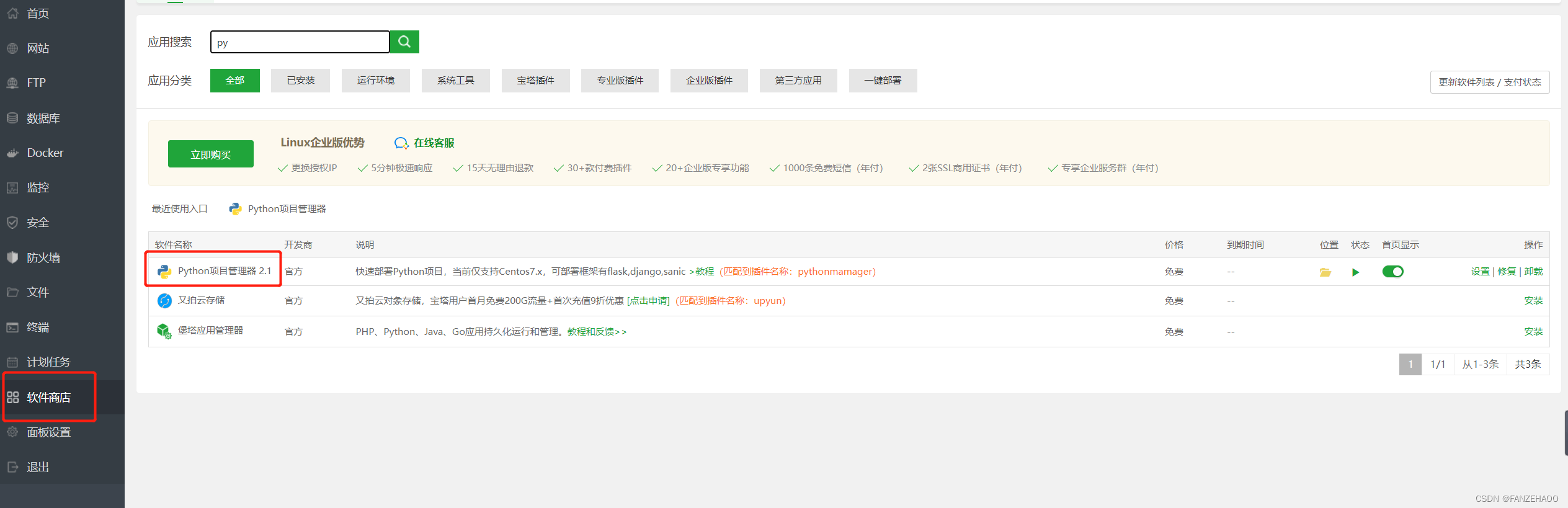This screenshot has width=1568, height=508.
Task: Switch to 宝塔插件 category
Action: pyautogui.click(x=536, y=81)
